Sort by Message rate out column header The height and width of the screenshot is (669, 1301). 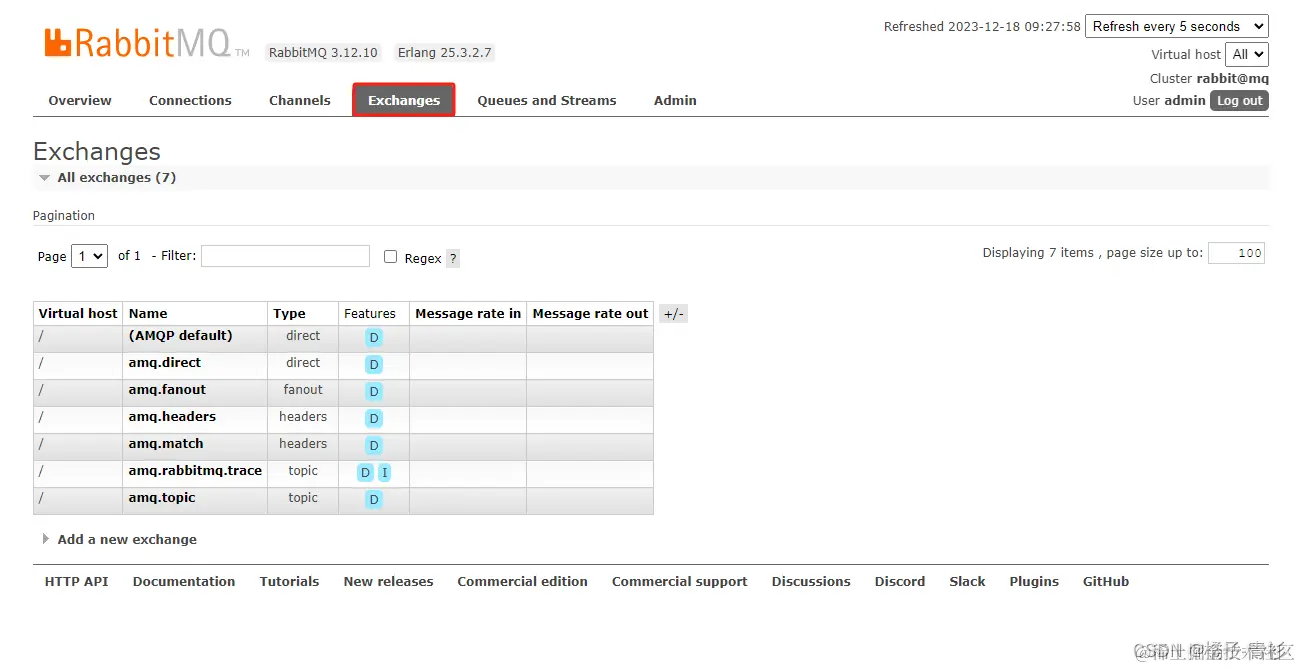(590, 314)
